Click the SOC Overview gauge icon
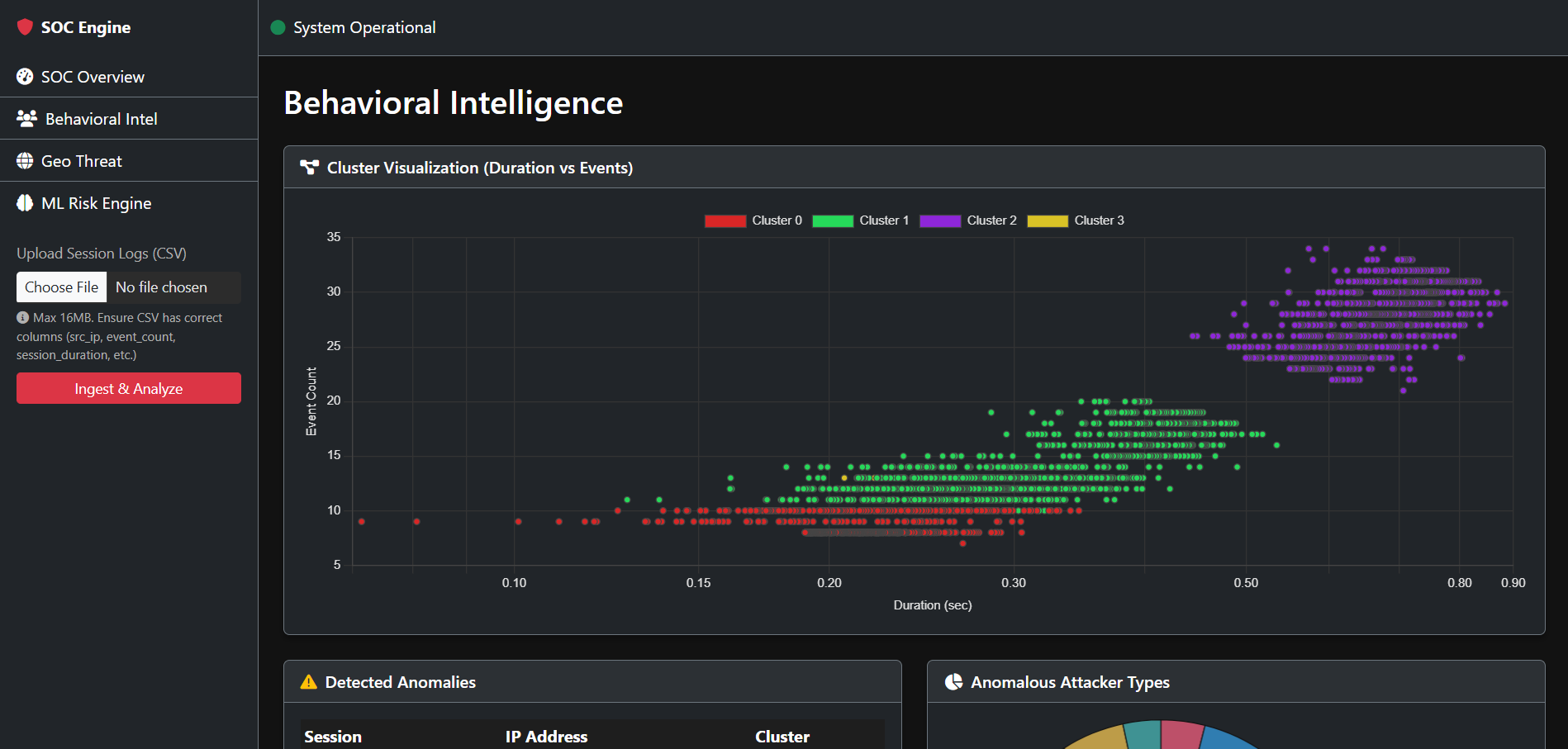 [x=25, y=77]
